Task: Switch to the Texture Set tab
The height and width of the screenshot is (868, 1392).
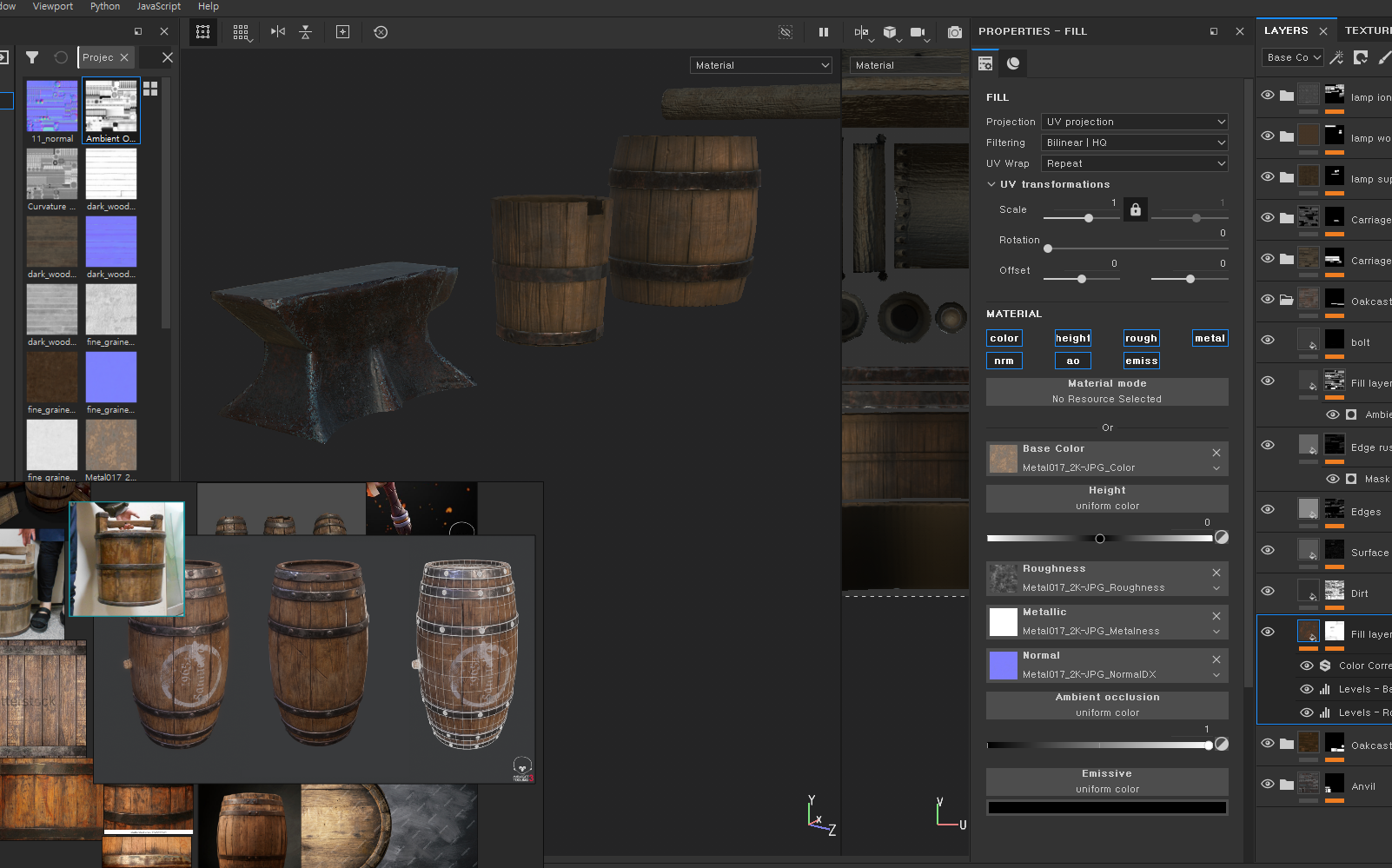Action: click(1368, 30)
